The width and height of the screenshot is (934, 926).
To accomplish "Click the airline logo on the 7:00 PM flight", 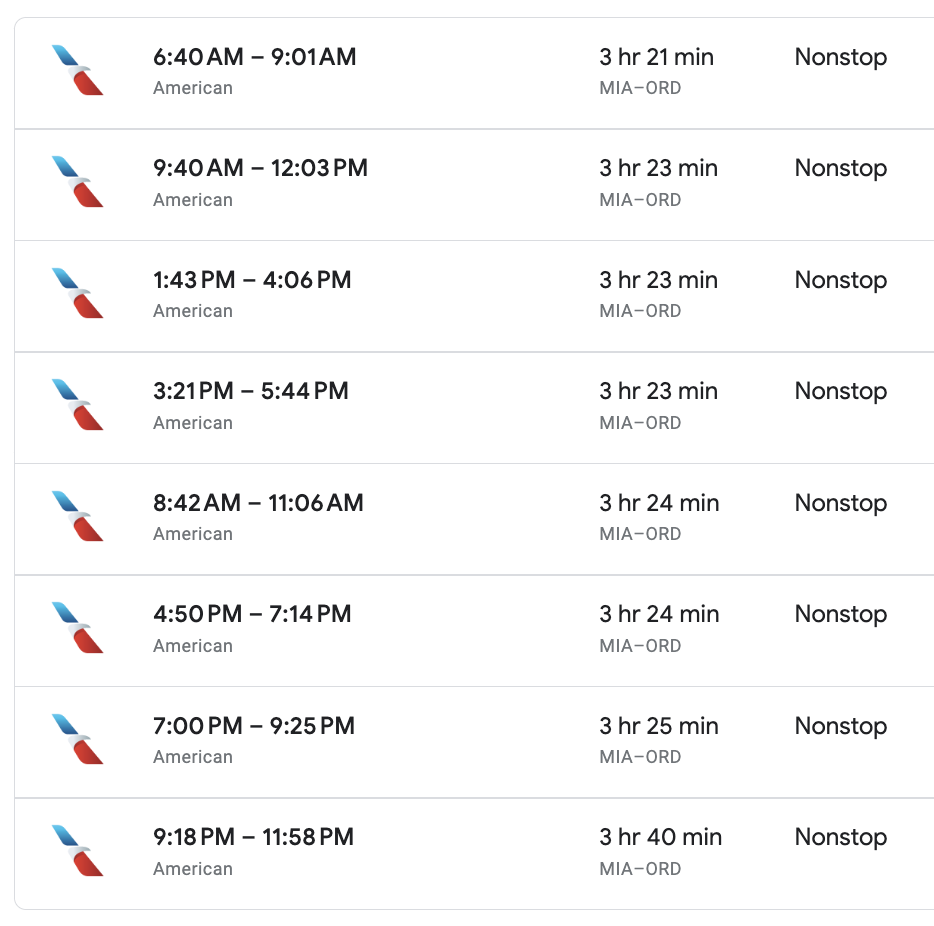I will point(77,739).
